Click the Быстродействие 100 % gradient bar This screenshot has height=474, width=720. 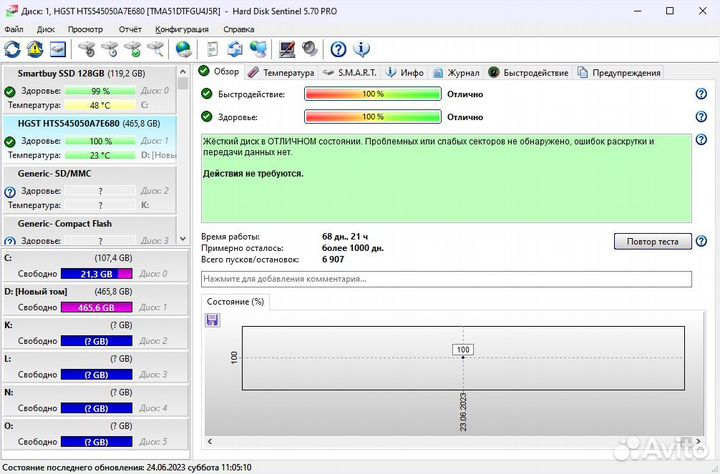pyautogui.click(x=372, y=94)
